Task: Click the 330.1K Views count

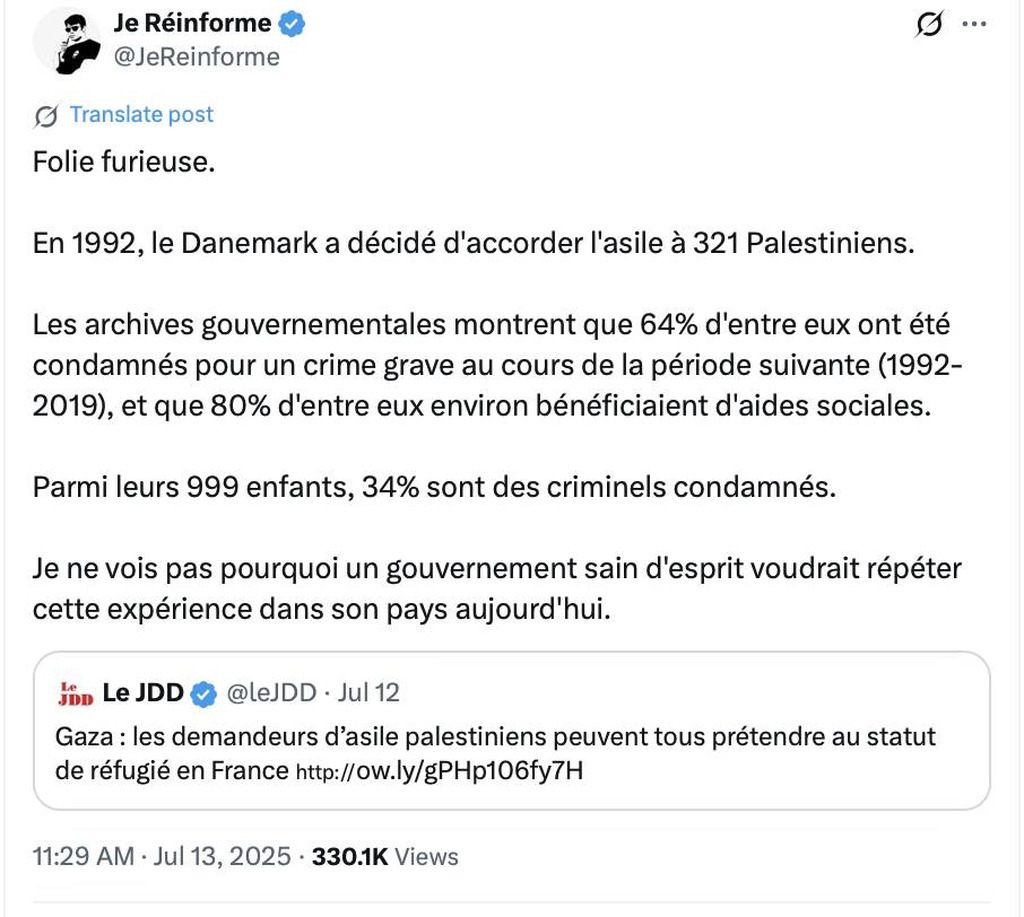Action: click(385, 857)
